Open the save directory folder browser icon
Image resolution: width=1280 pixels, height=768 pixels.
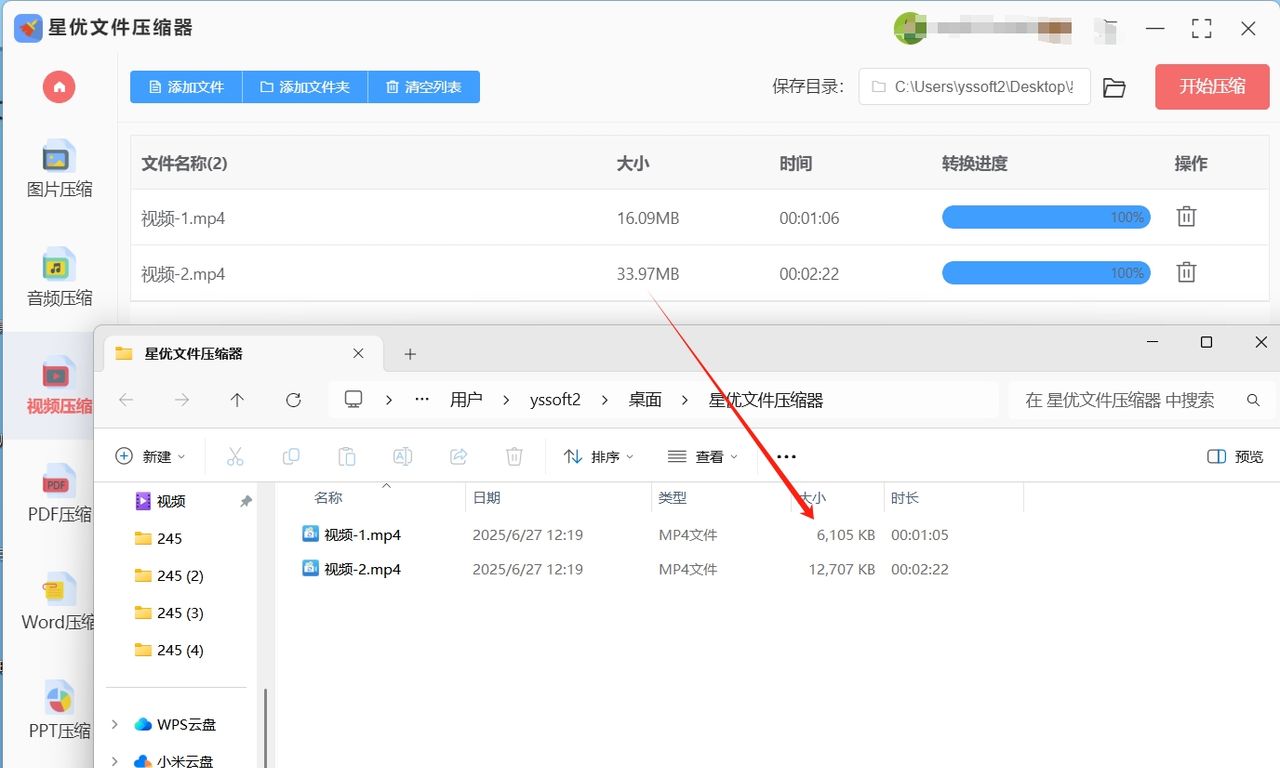(x=1114, y=87)
